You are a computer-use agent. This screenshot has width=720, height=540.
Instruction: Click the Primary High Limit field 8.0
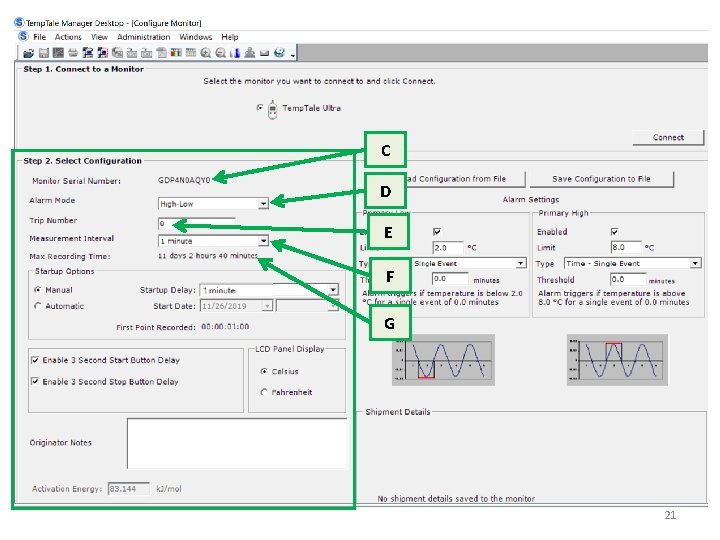tap(625, 247)
